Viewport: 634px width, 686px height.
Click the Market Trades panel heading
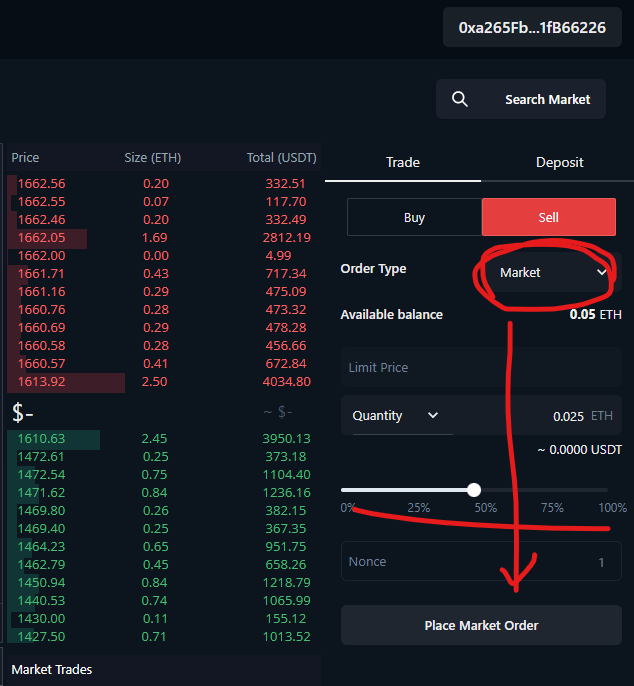pyautogui.click(x=52, y=669)
